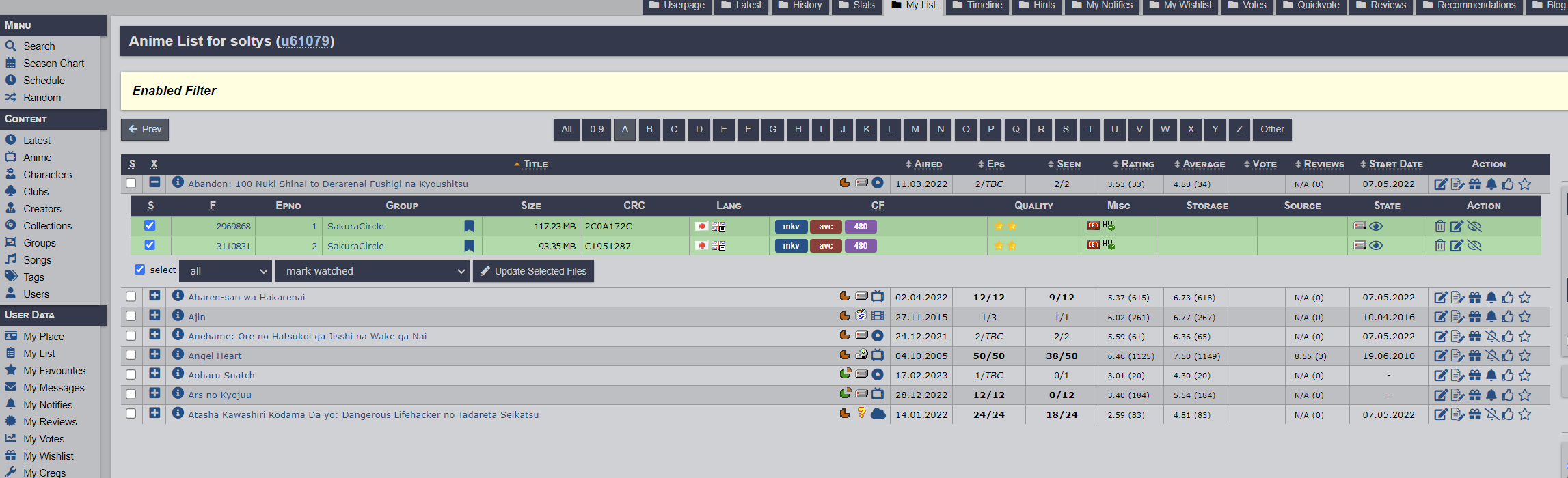Toggle the 'select' checkbox below the file list
This screenshot has height=478, width=1568.
pyautogui.click(x=140, y=270)
